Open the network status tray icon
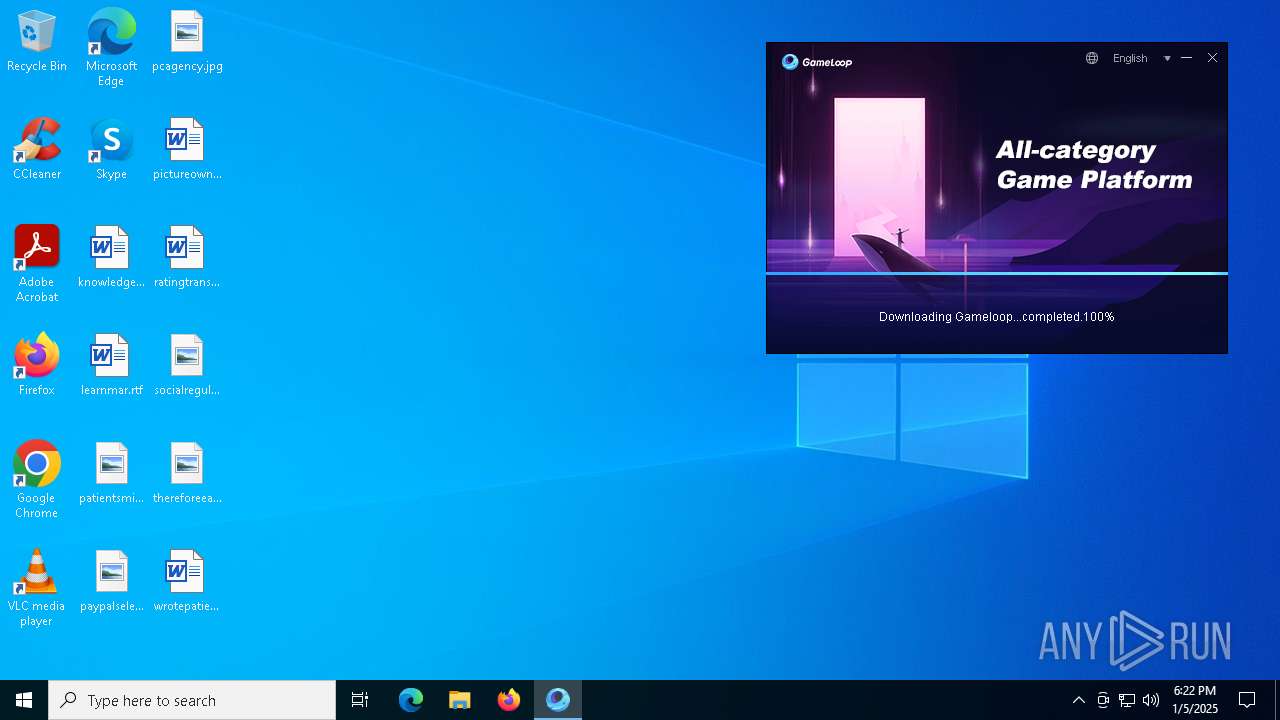1280x720 pixels. coord(1127,700)
